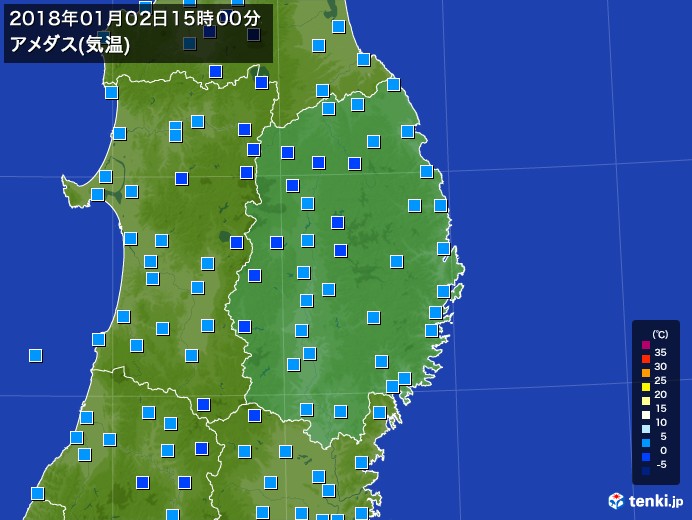This screenshot has width=692, height=520.
Task: Click the legend value 15
Action: [x=661, y=408]
